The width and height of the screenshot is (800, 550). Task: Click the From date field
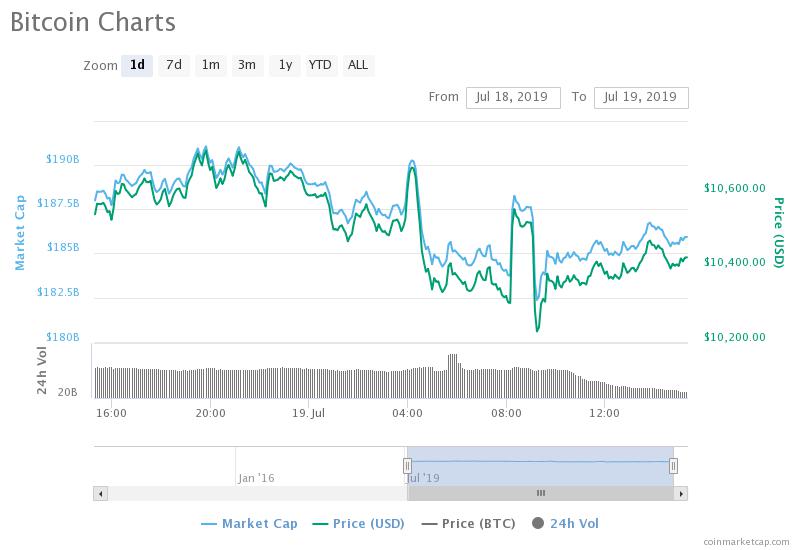[x=513, y=97]
